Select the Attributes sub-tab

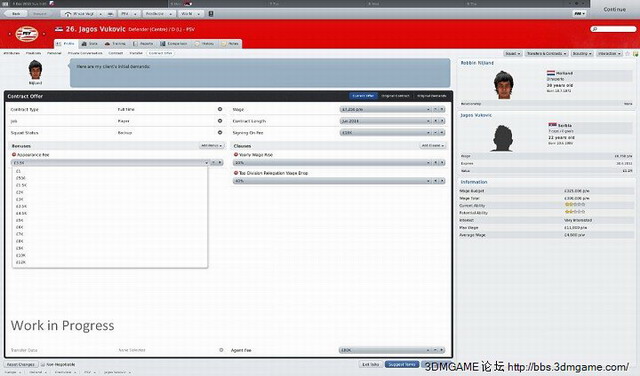(11, 53)
